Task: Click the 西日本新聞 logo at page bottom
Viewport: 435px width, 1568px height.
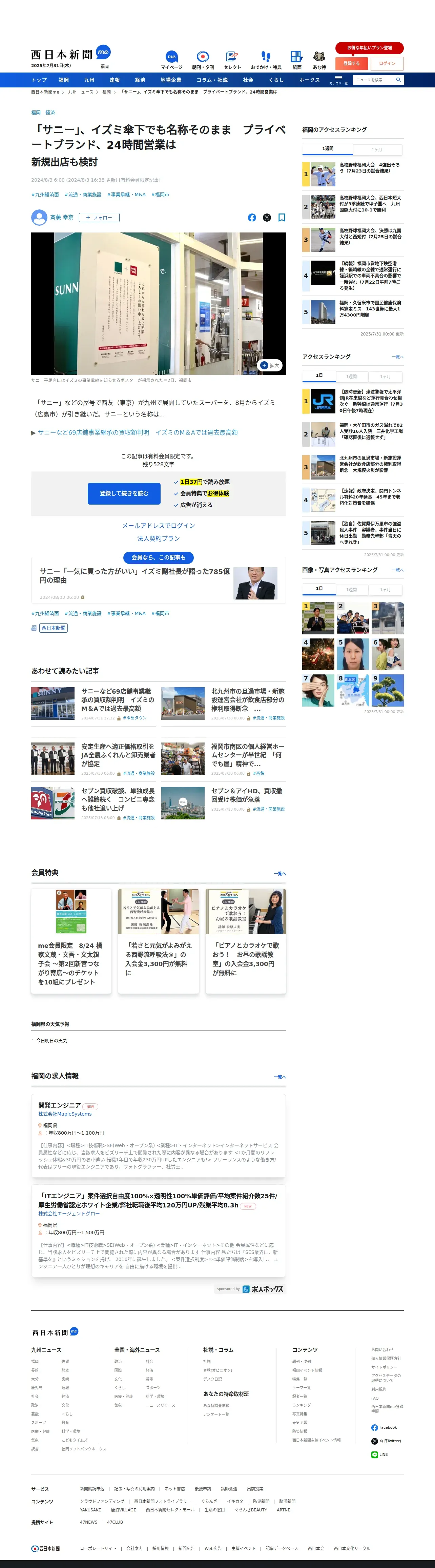Action: pyautogui.click(x=46, y=1549)
